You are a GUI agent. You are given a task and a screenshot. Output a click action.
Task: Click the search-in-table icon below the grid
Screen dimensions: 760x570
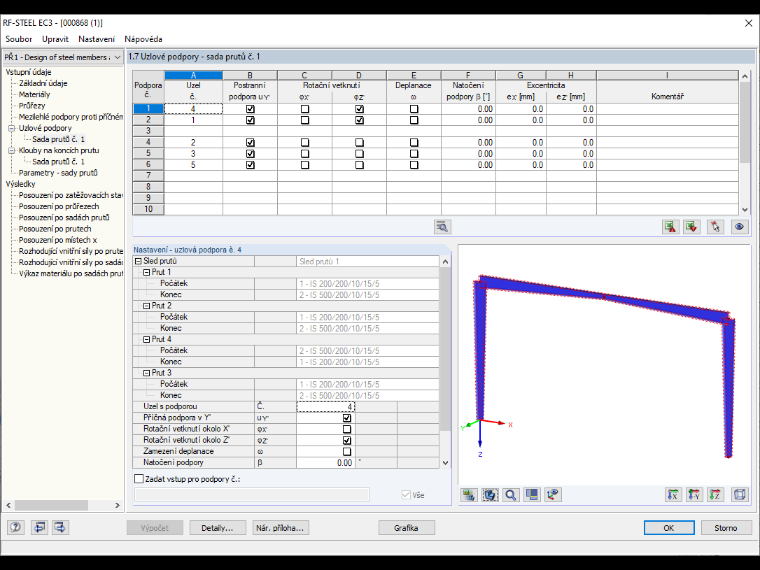pos(442,227)
